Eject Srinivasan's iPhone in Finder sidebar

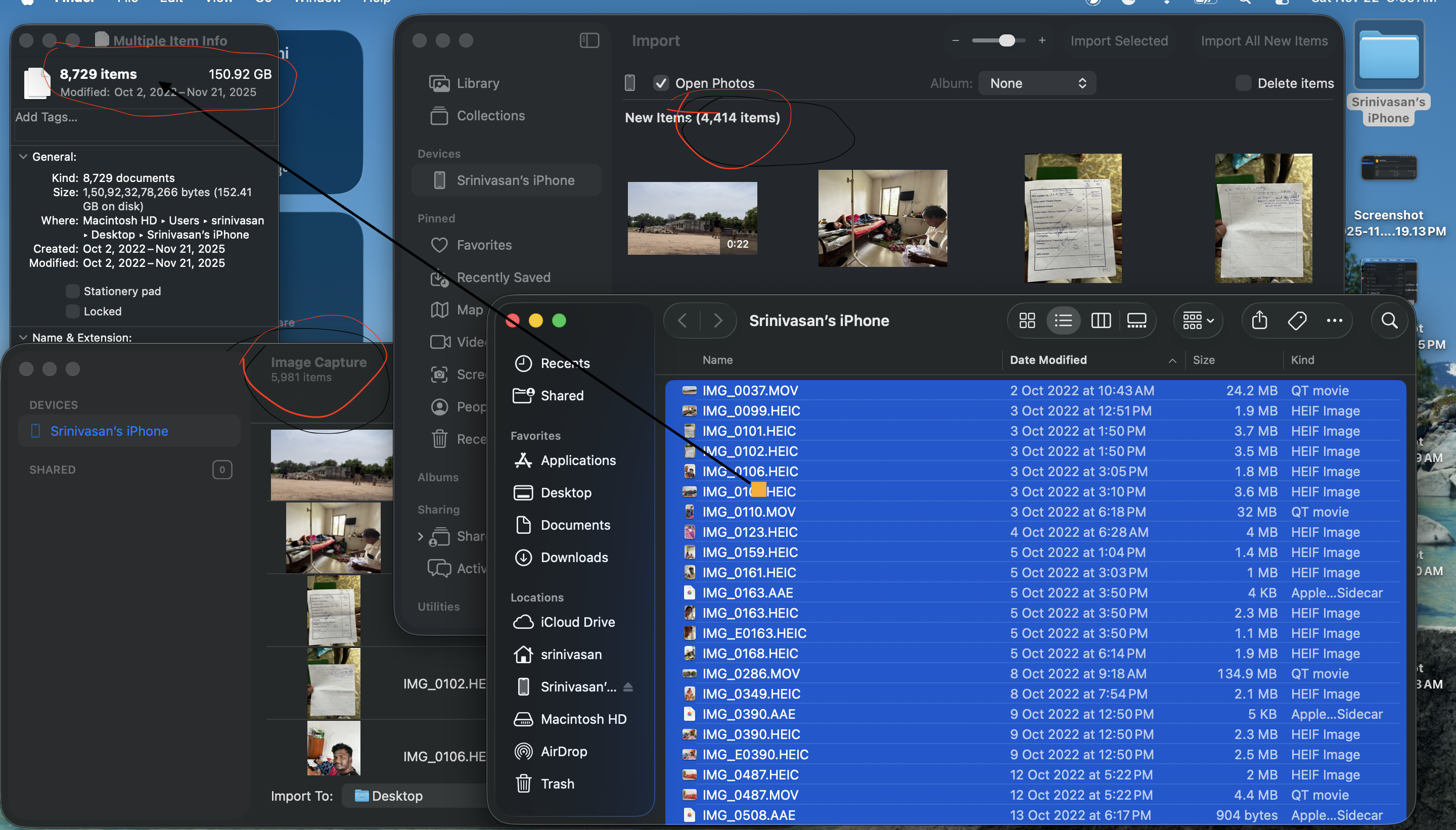click(628, 687)
